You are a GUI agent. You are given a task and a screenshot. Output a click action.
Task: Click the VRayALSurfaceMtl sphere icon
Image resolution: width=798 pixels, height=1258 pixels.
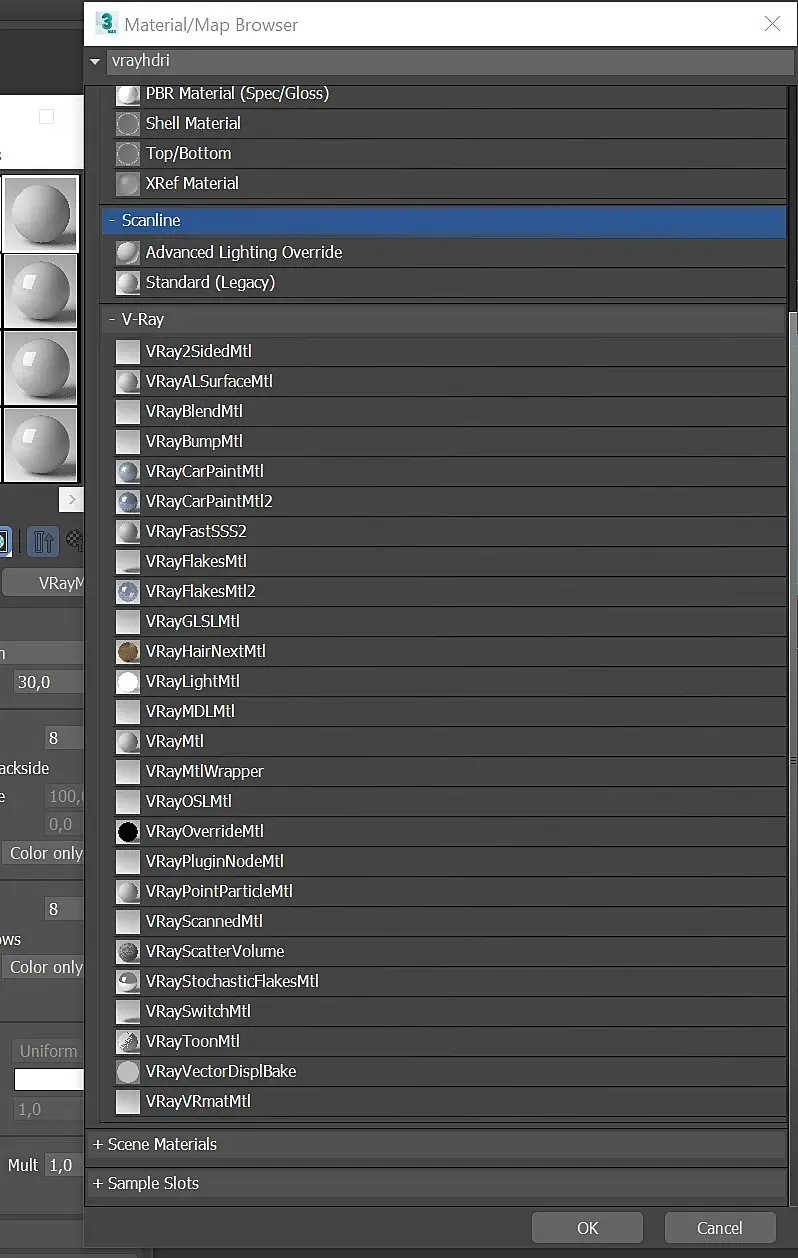[x=128, y=381]
